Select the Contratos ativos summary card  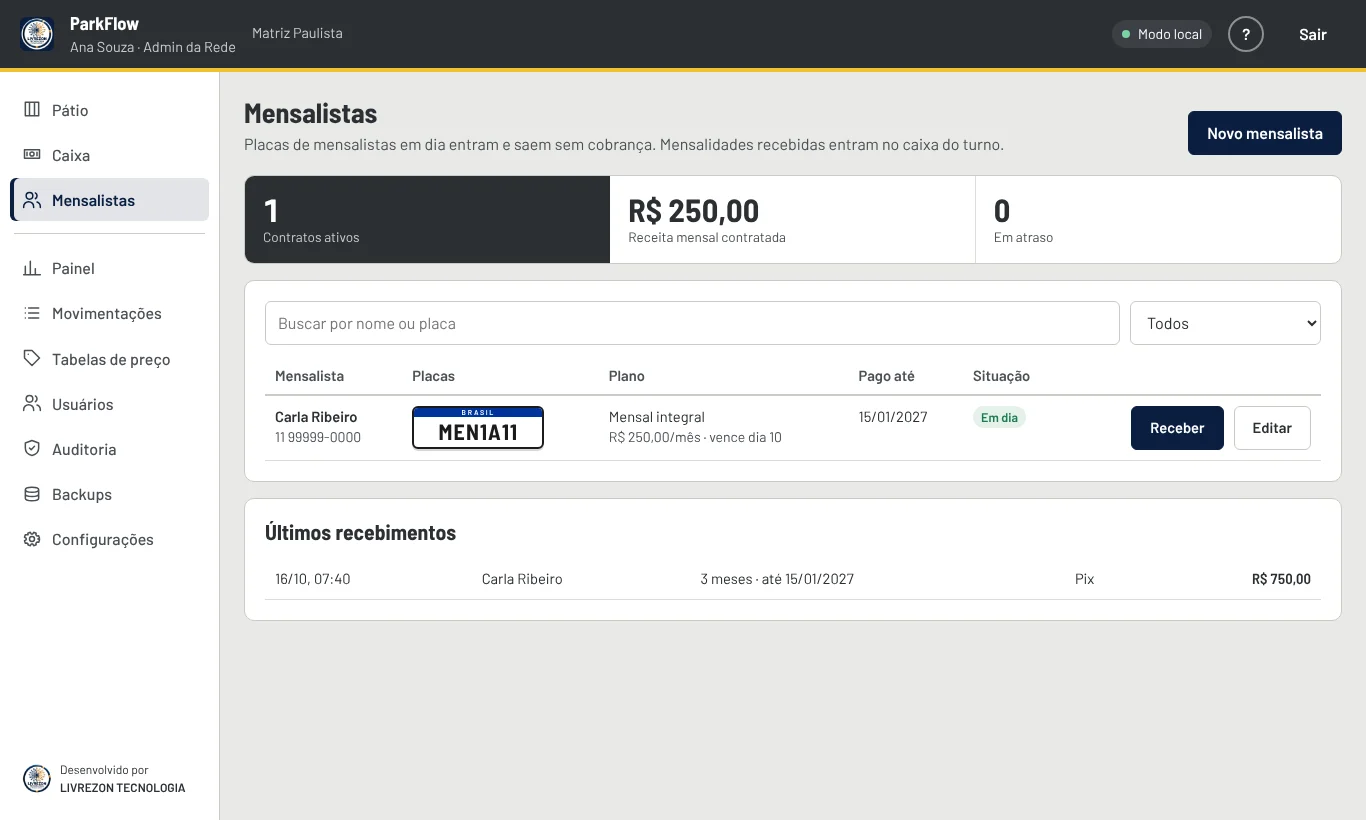point(427,220)
